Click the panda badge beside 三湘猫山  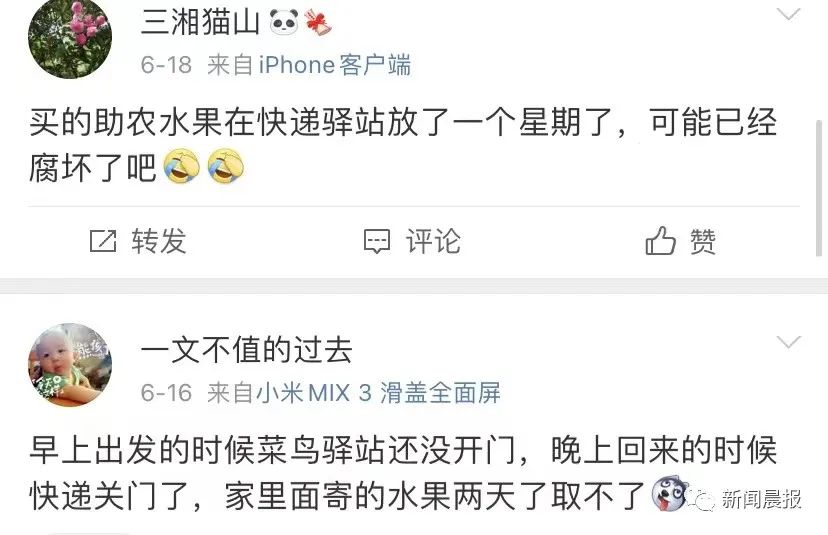pos(284,23)
